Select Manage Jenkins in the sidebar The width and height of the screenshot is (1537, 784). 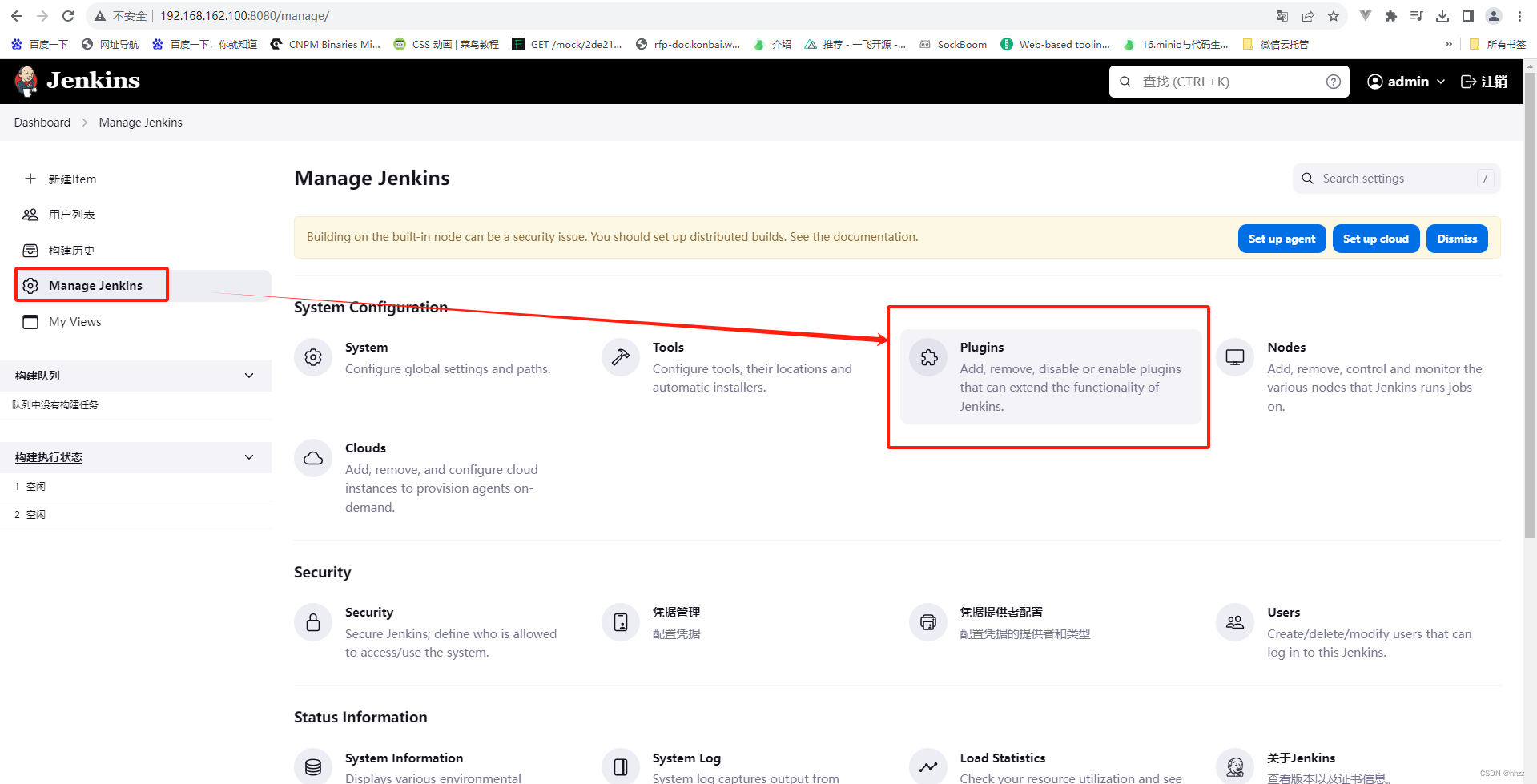tap(143, 286)
